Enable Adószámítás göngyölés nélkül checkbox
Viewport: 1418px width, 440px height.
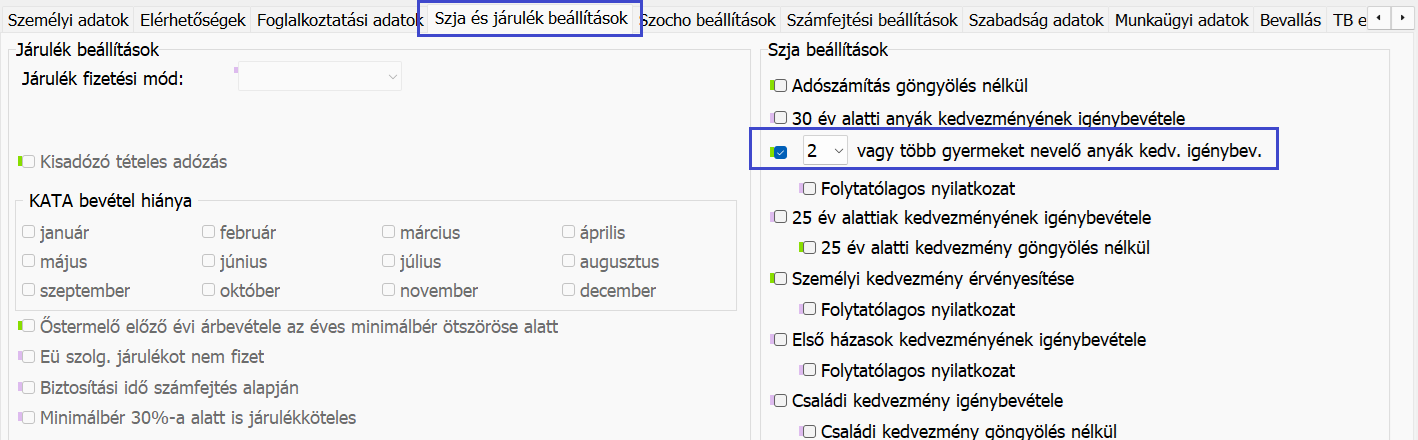point(780,86)
